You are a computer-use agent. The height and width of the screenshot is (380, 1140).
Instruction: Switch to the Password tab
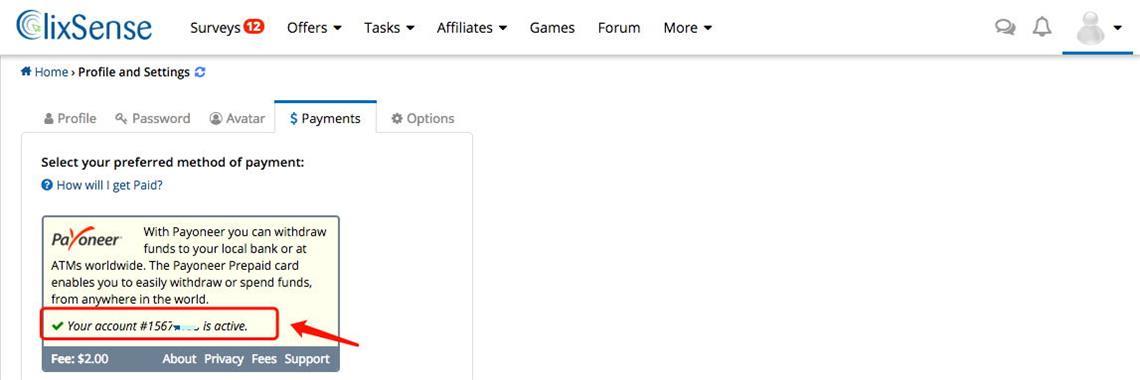click(x=153, y=118)
